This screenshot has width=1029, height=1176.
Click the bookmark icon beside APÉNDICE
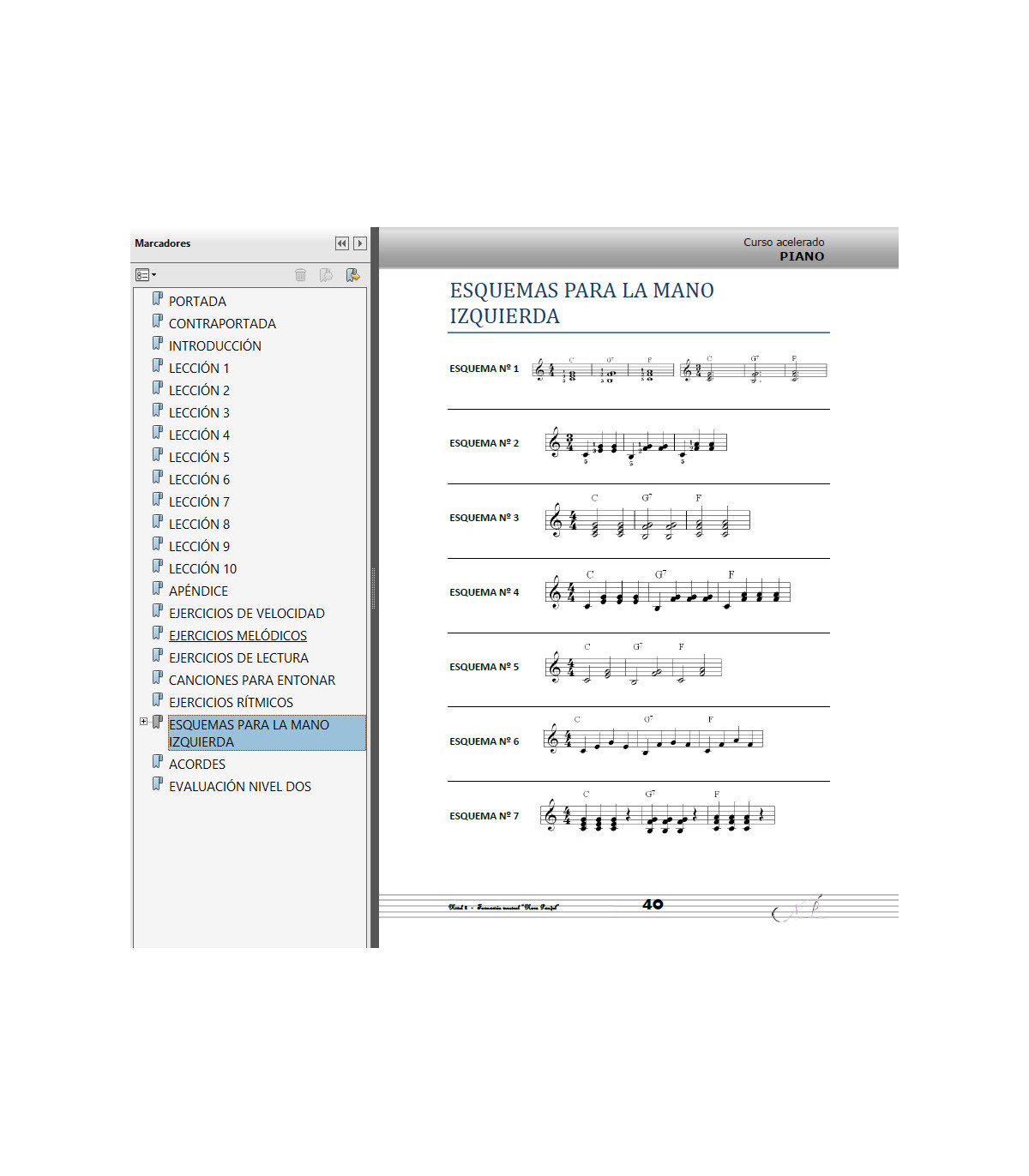tap(158, 589)
